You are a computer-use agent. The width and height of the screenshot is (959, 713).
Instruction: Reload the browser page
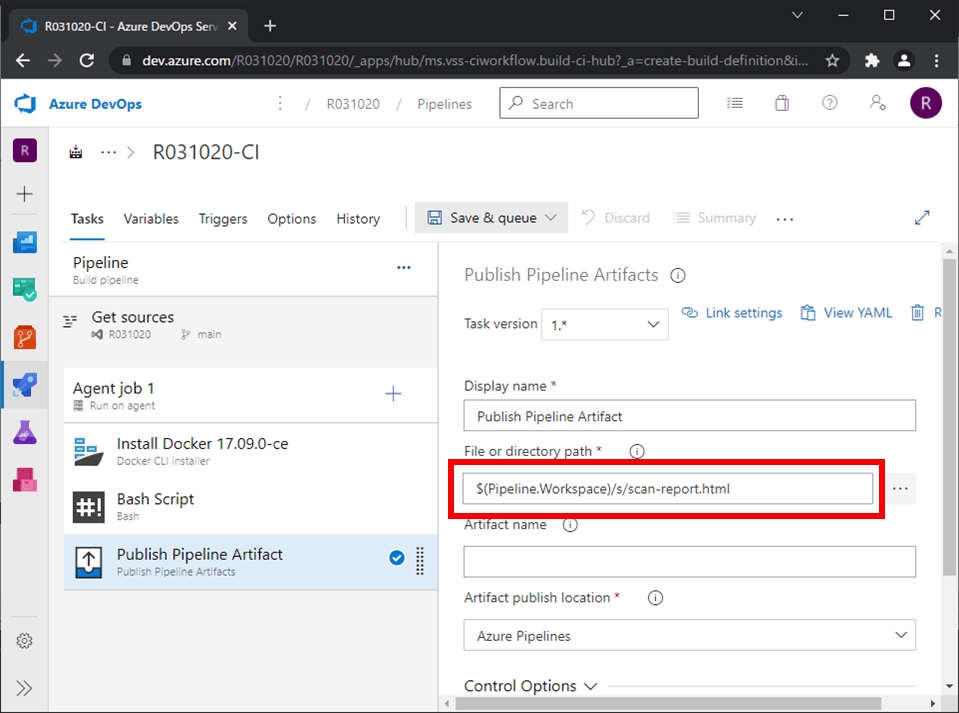click(87, 61)
